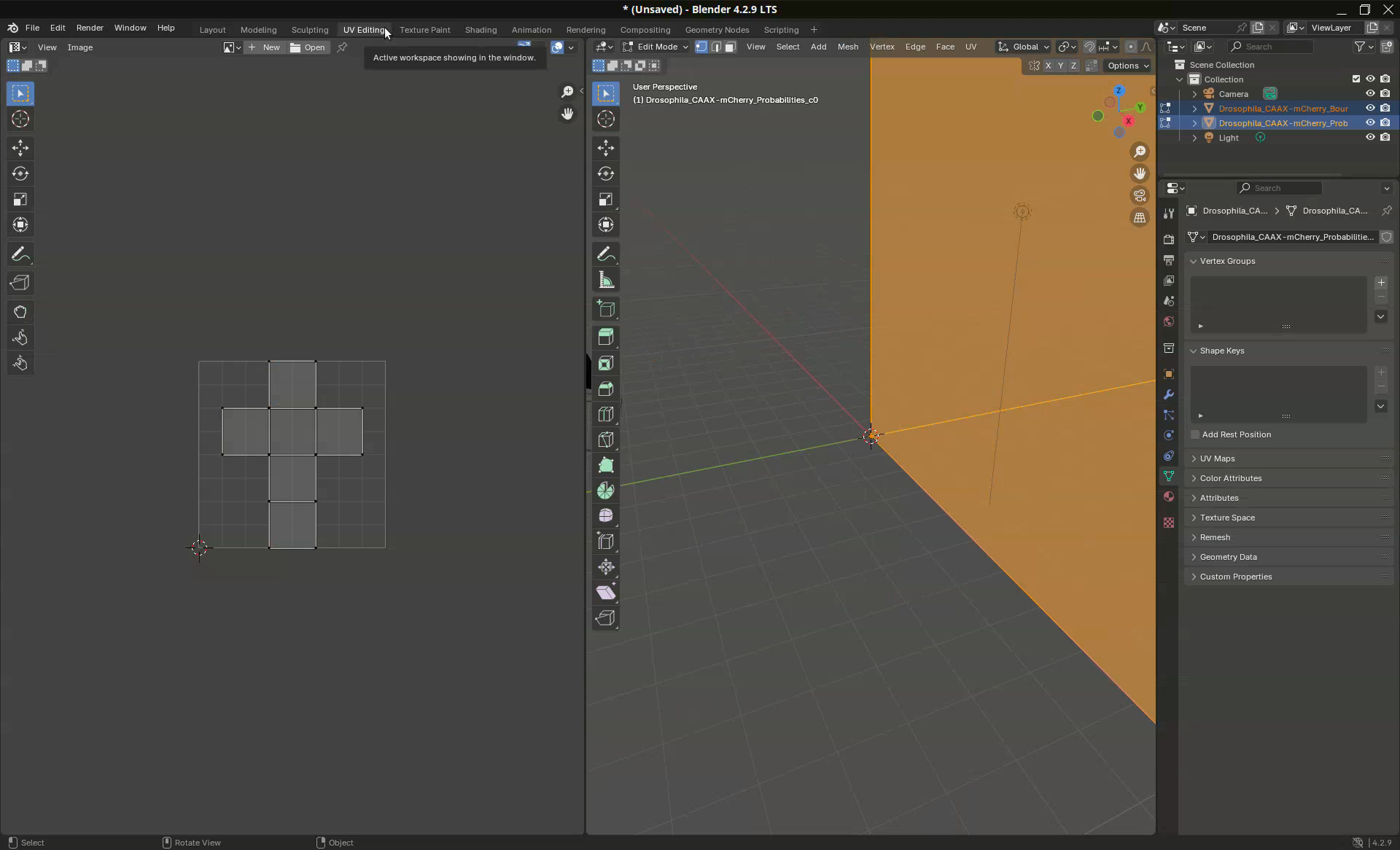Click the New image button
The width and height of the screenshot is (1400, 850).
pyautogui.click(x=264, y=47)
